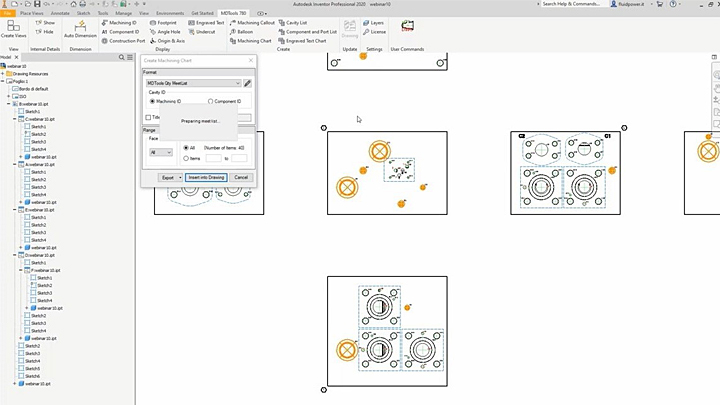Screen dimensions: 720x405
Task: Switch to the Place Views tab
Action: [32, 13]
